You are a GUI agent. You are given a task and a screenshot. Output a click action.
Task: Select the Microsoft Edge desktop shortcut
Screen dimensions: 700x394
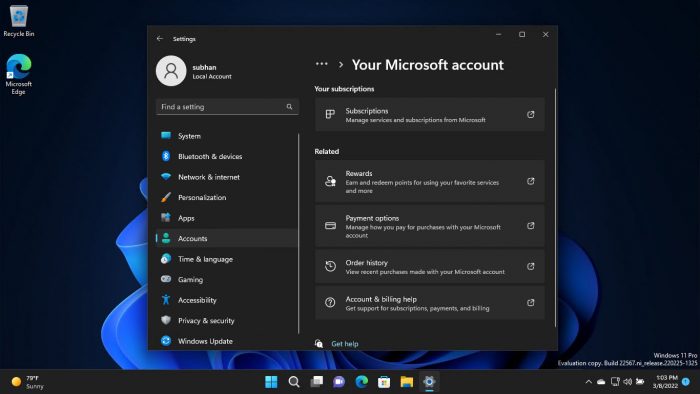pos(19,74)
